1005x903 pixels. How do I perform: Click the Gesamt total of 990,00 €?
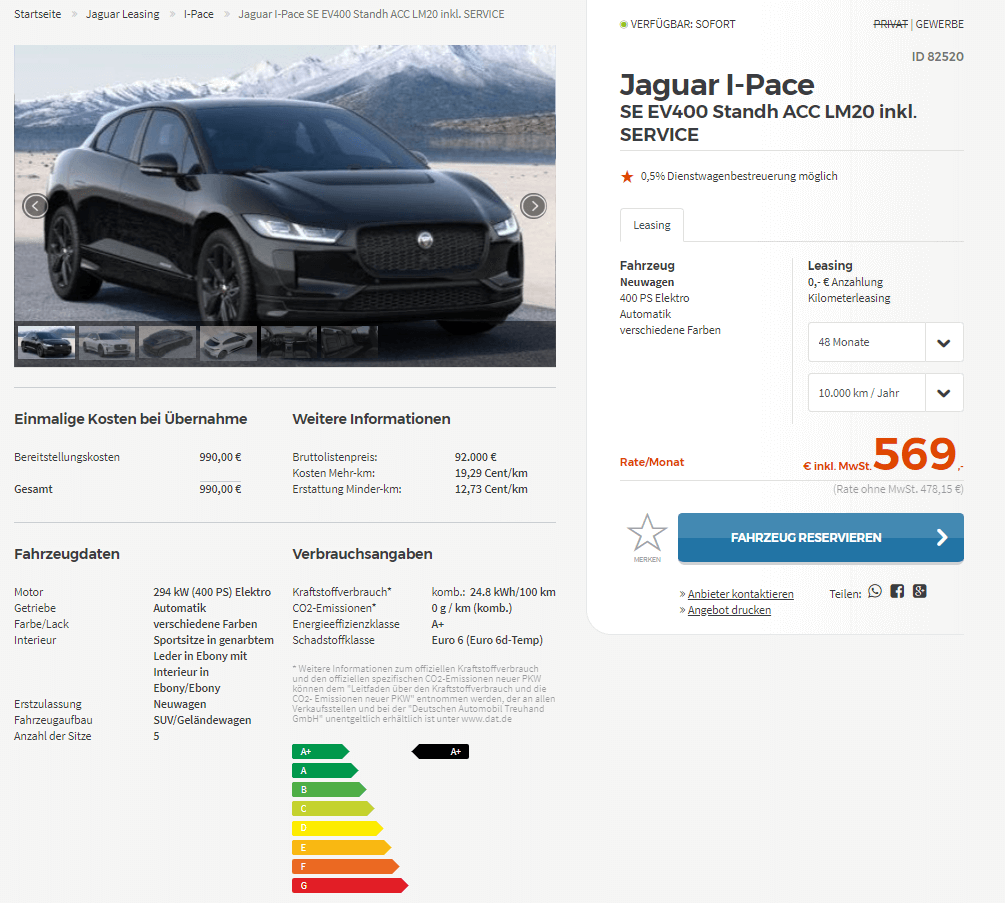click(x=220, y=489)
